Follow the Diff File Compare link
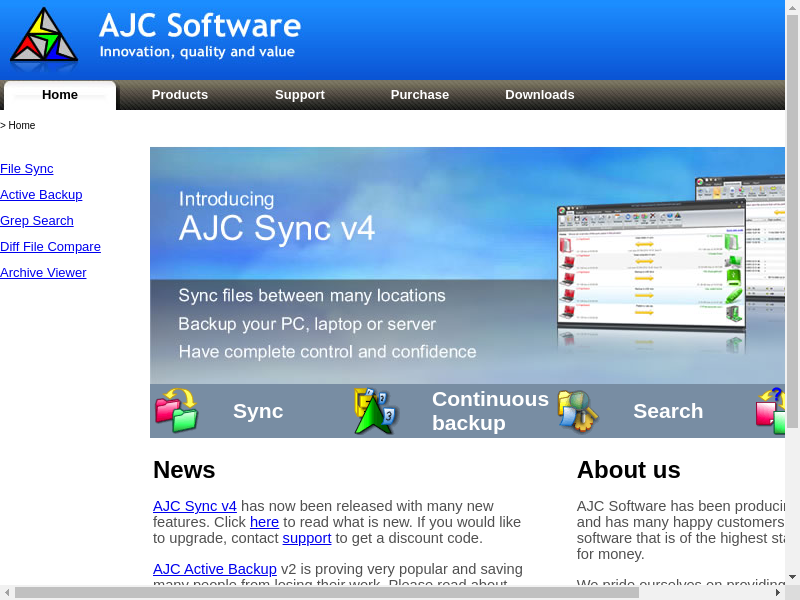 [50, 247]
